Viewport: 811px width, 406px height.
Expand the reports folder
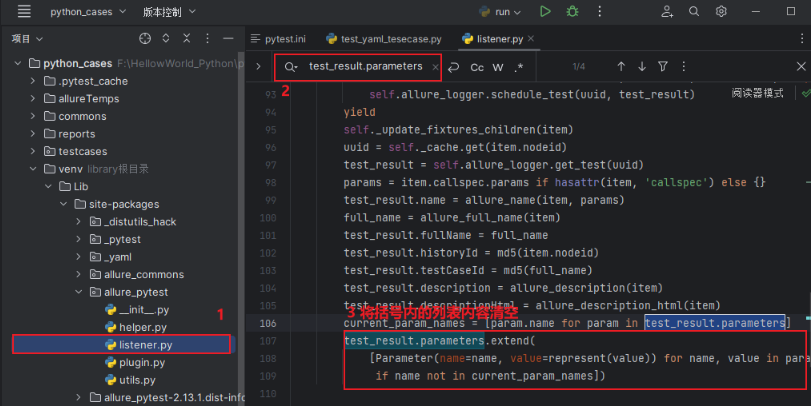click(33, 133)
